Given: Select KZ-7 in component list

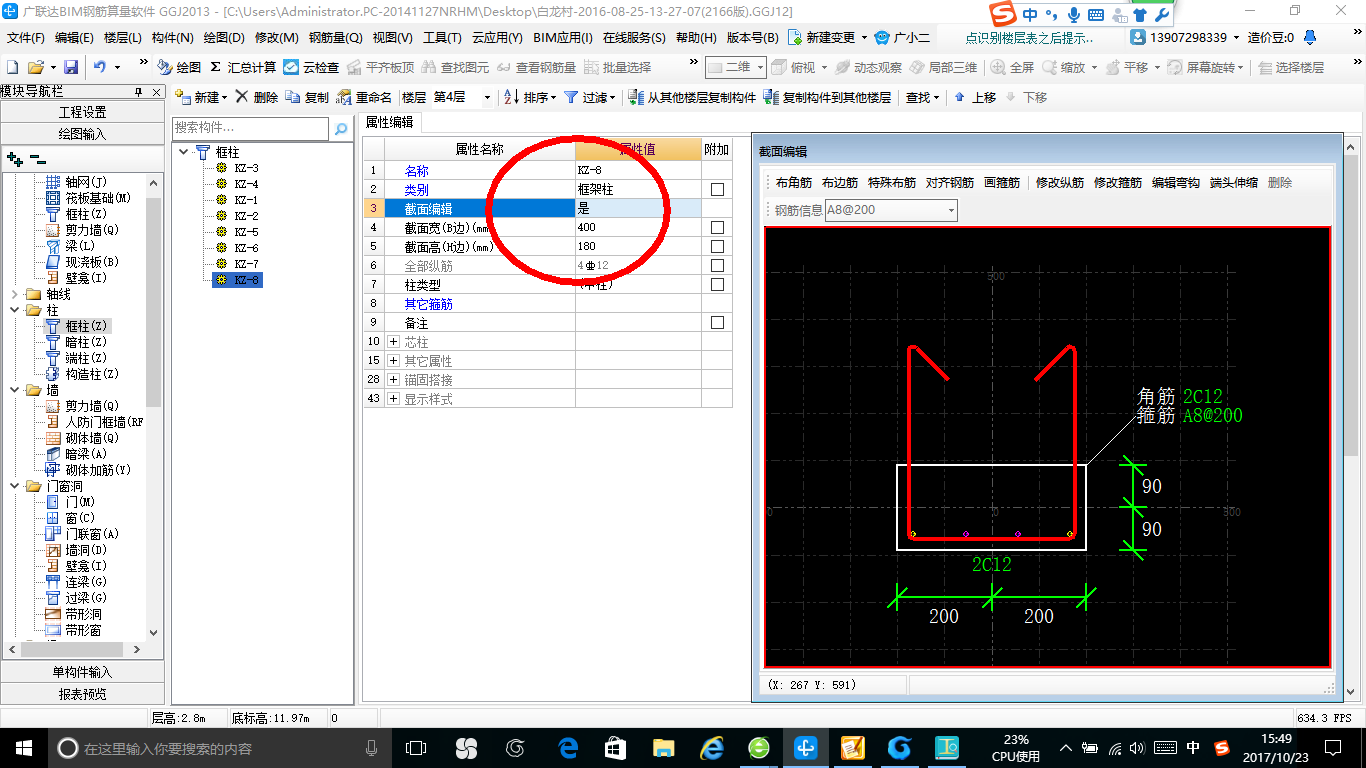Looking at the screenshot, I should coord(237,264).
